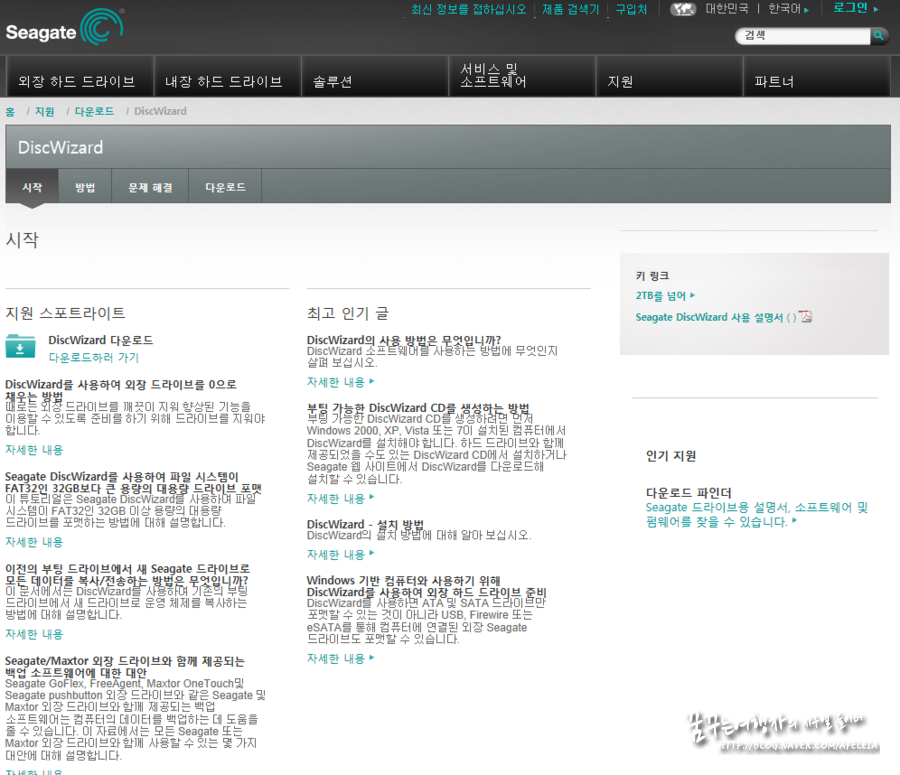
Task: Open 자세한 내용 under the bootable CD article
Action: point(340,498)
